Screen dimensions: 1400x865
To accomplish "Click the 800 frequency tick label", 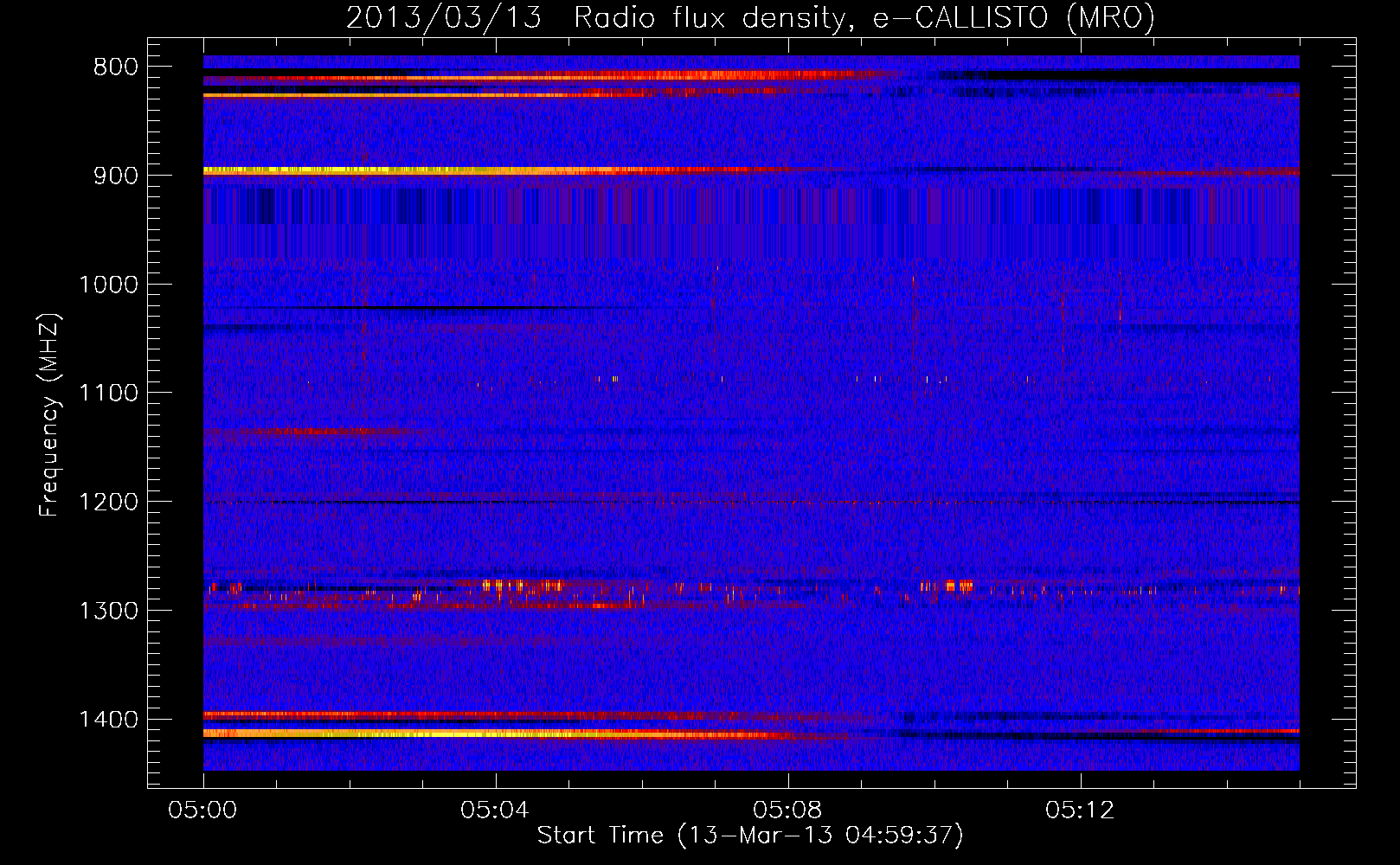I will point(115,67).
